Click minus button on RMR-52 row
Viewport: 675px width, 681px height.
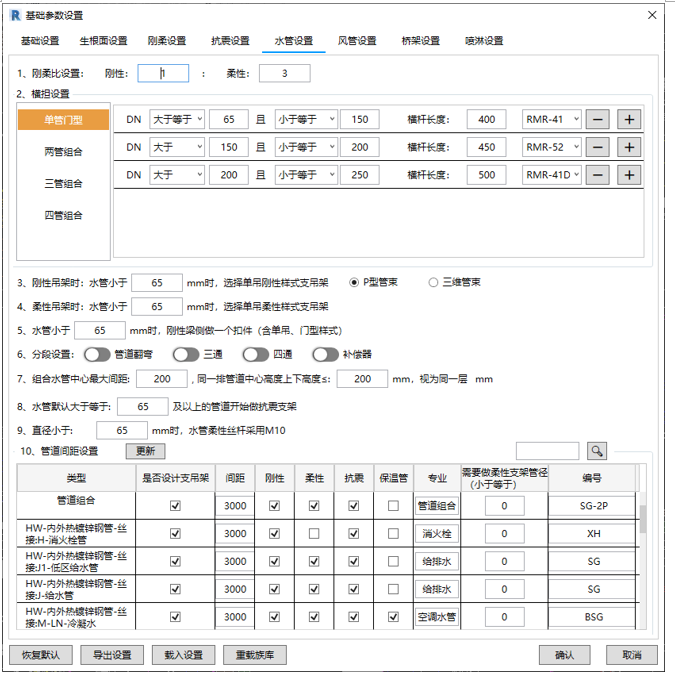click(x=598, y=147)
